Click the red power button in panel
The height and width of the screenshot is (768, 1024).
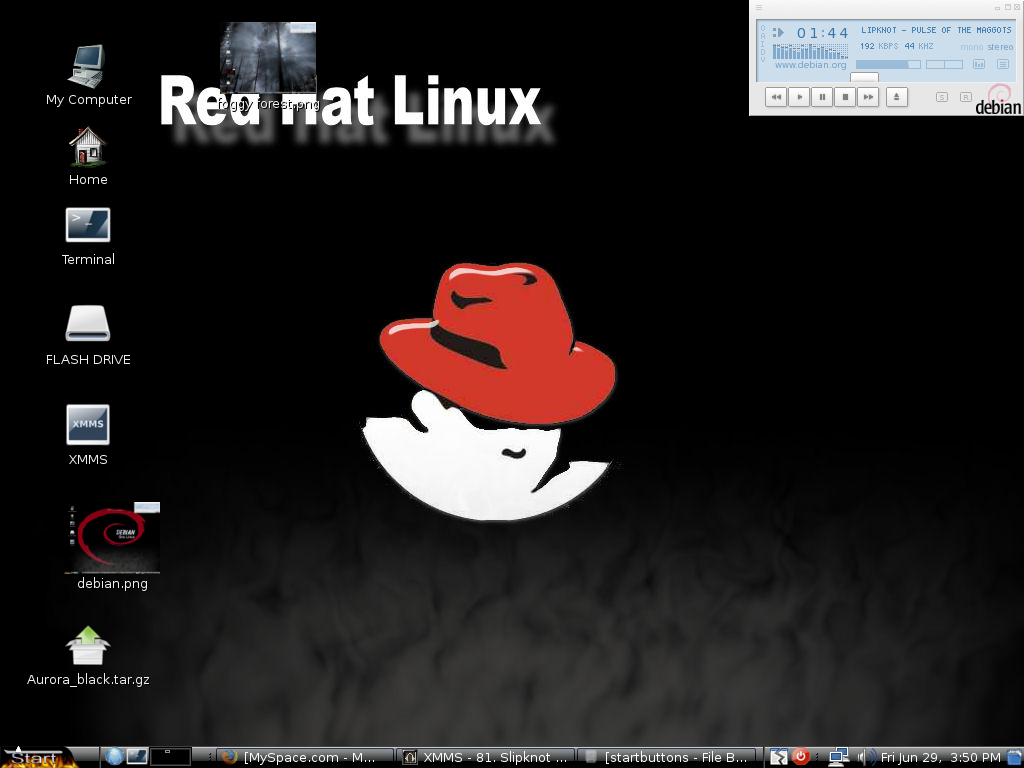(x=801, y=757)
